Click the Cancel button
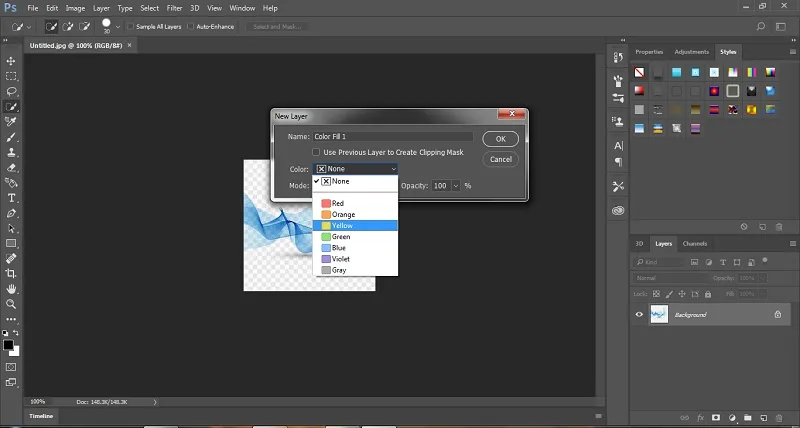Screen dimensions: 800x428 click(501, 159)
